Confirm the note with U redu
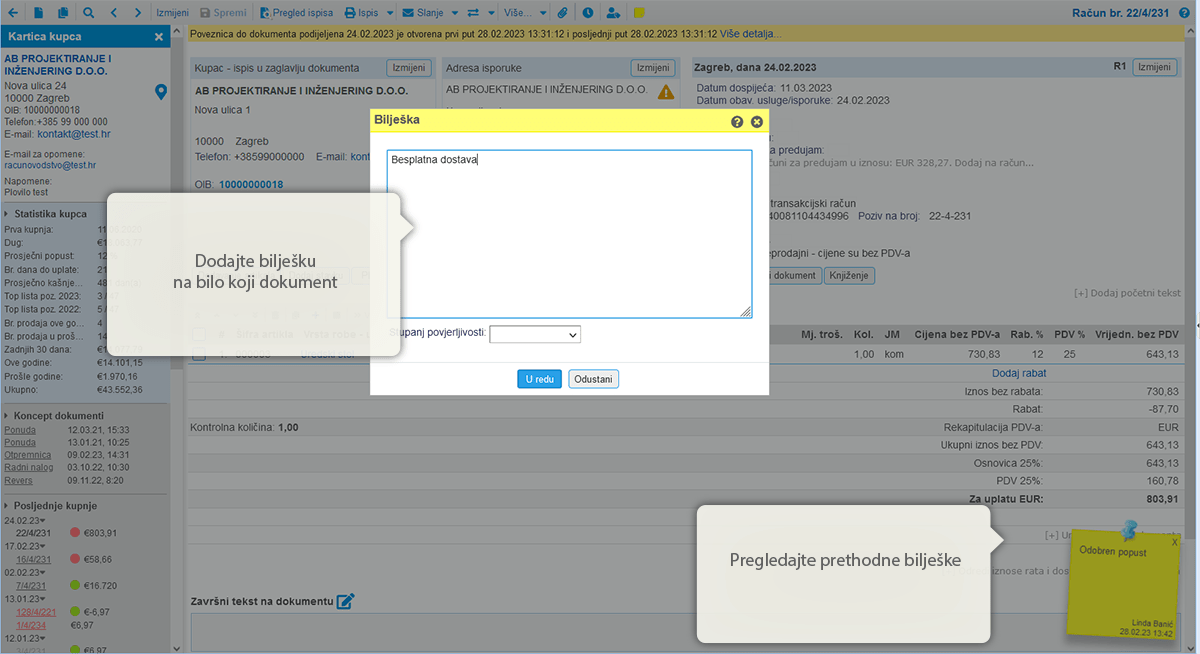This screenshot has height=654, width=1200. click(x=539, y=379)
